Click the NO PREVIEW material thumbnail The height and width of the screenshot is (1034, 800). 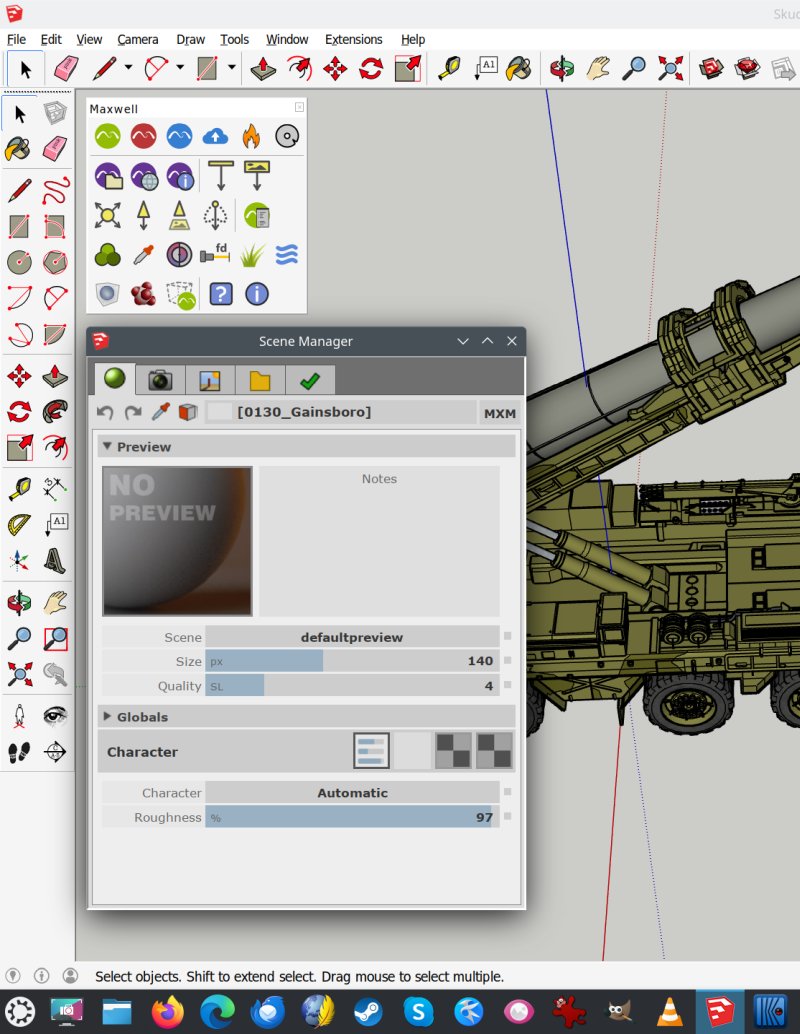178,541
